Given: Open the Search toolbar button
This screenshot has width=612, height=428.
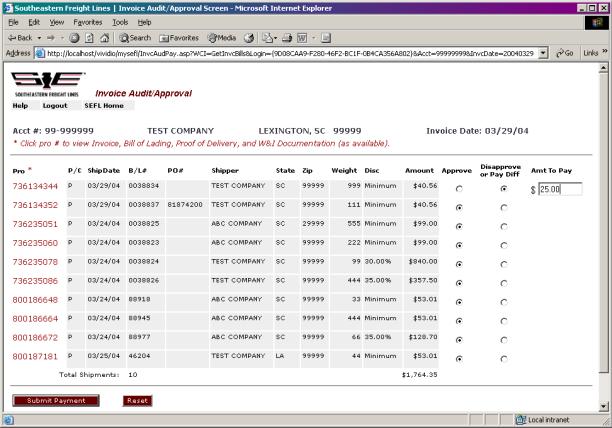Looking at the screenshot, I should pyautogui.click(x=133, y=37).
